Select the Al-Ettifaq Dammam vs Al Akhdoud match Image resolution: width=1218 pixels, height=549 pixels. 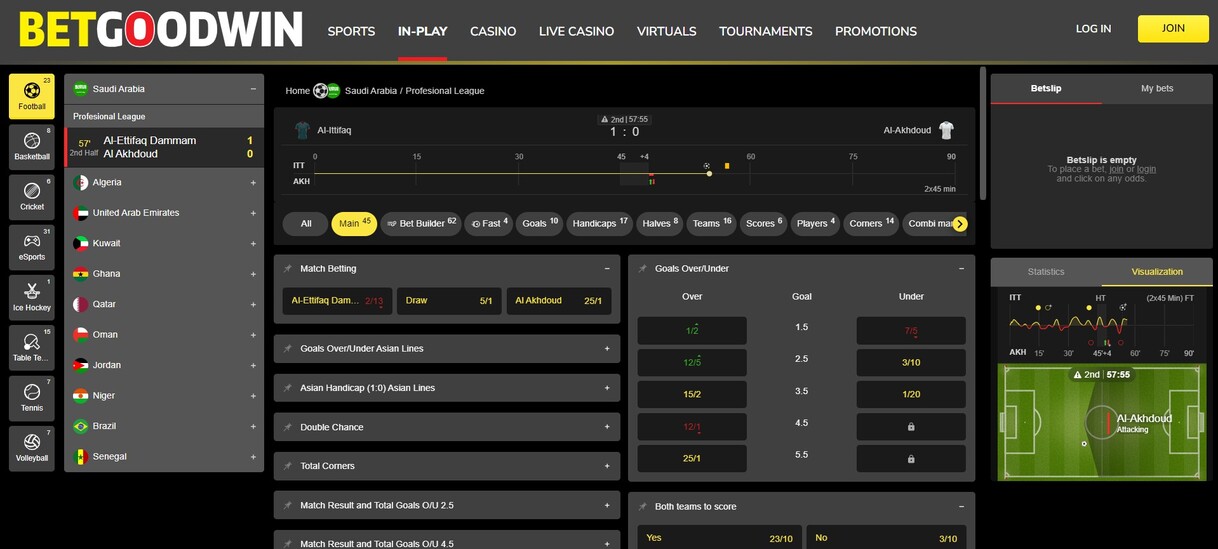[x=165, y=148]
